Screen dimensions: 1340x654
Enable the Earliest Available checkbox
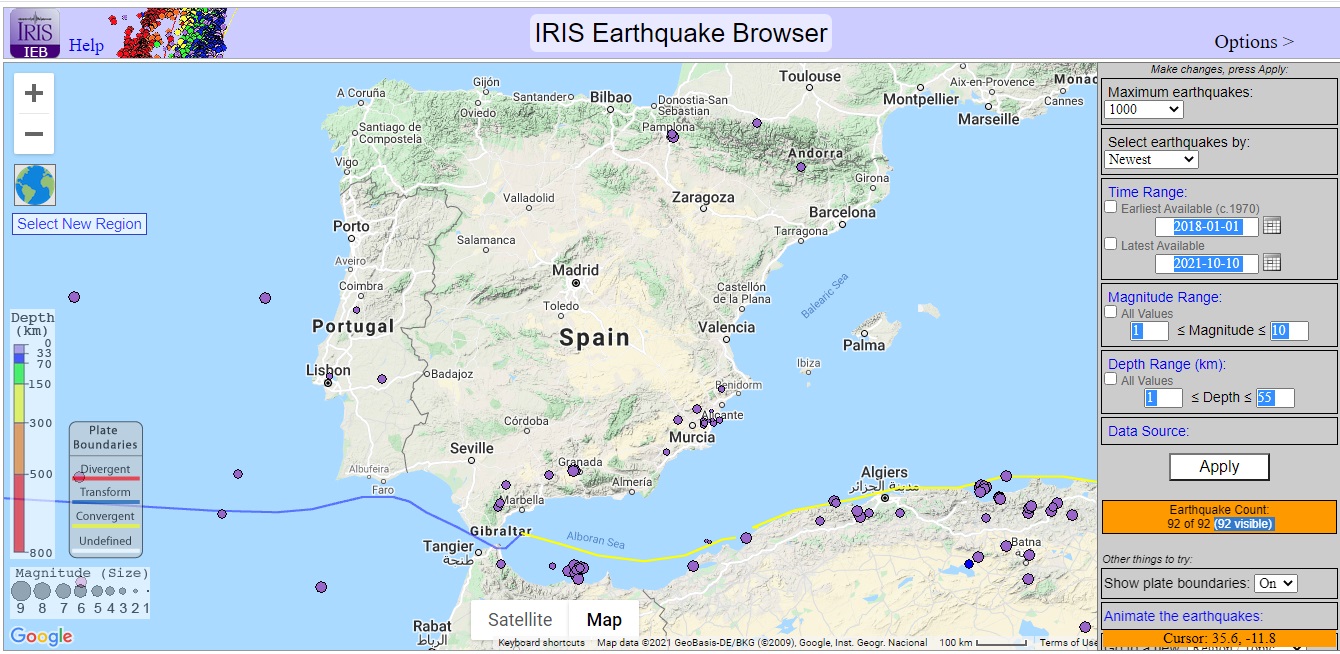pos(1111,207)
